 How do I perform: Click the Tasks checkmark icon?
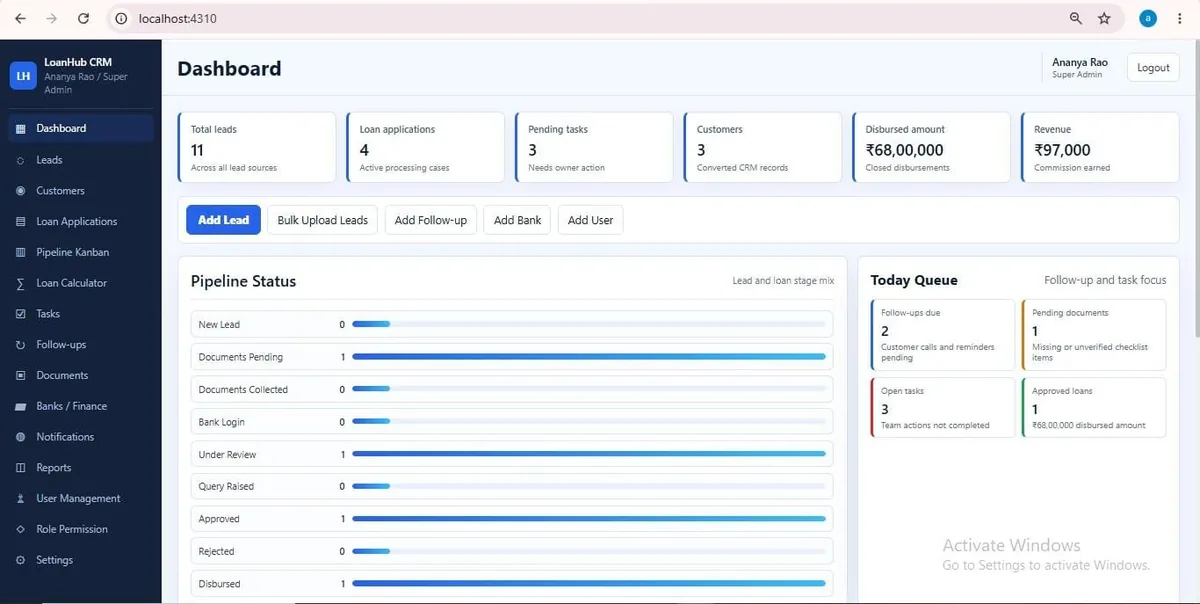tap(21, 314)
